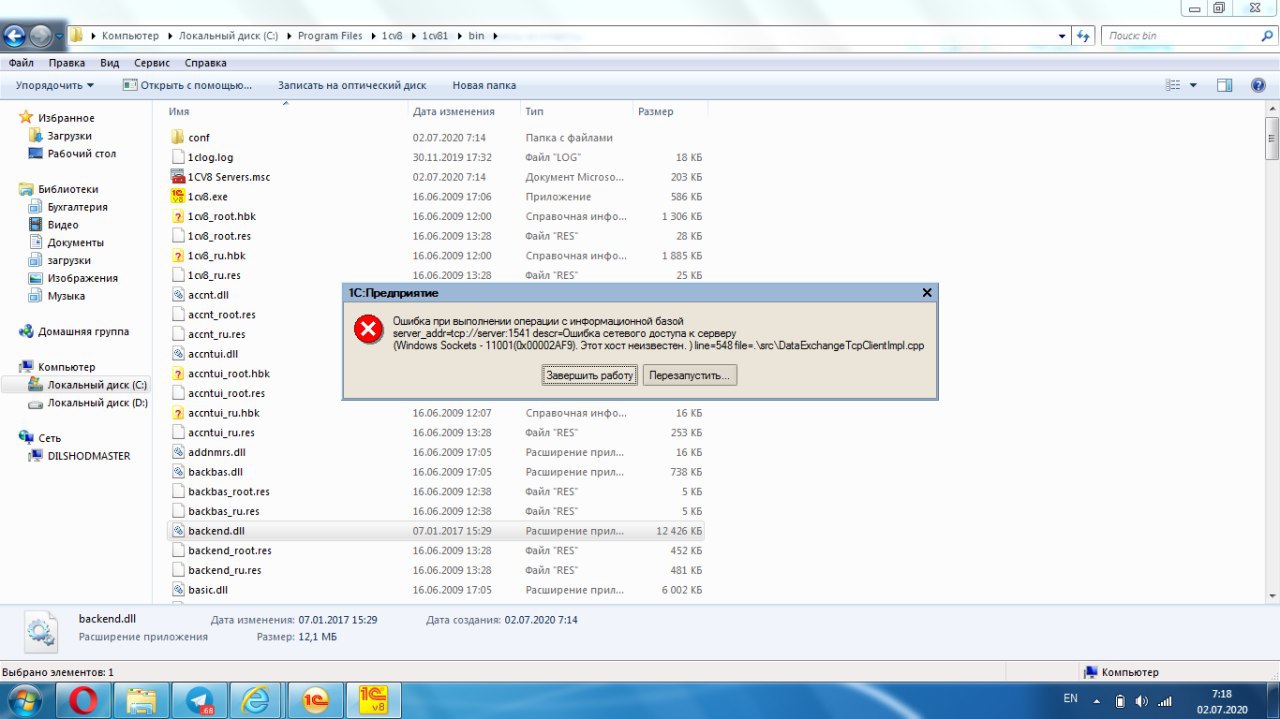Click 'Записать на оптический диск'
This screenshot has height=719, width=1280.
click(x=352, y=86)
